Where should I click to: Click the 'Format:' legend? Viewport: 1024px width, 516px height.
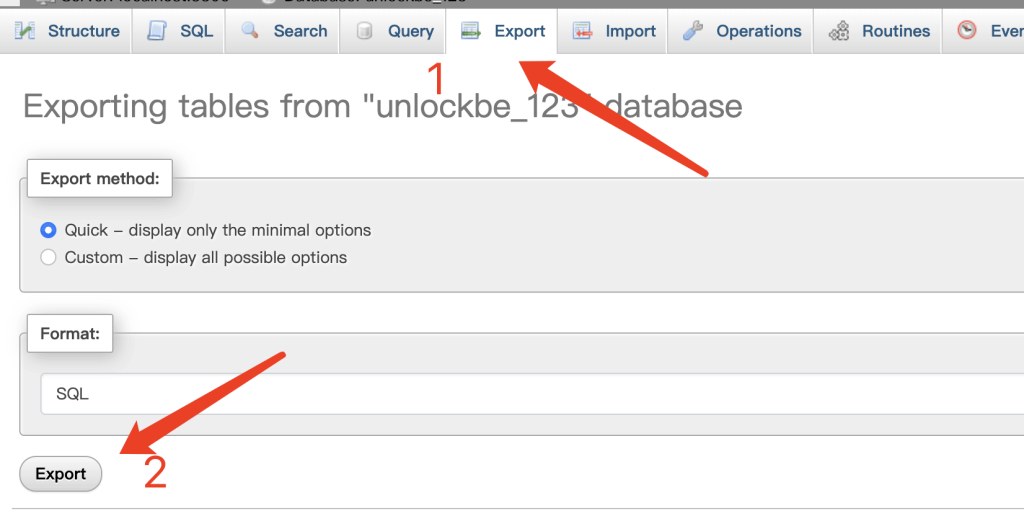pyautogui.click(x=70, y=333)
